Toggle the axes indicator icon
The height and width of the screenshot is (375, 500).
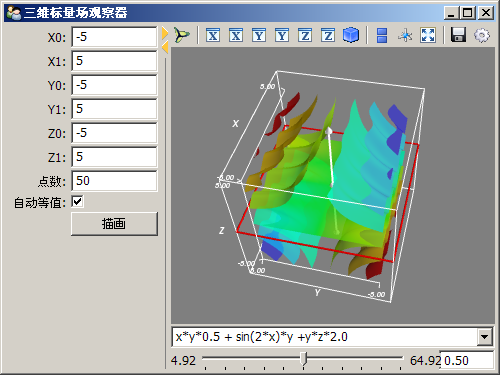pyautogui.click(x=405, y=35)
